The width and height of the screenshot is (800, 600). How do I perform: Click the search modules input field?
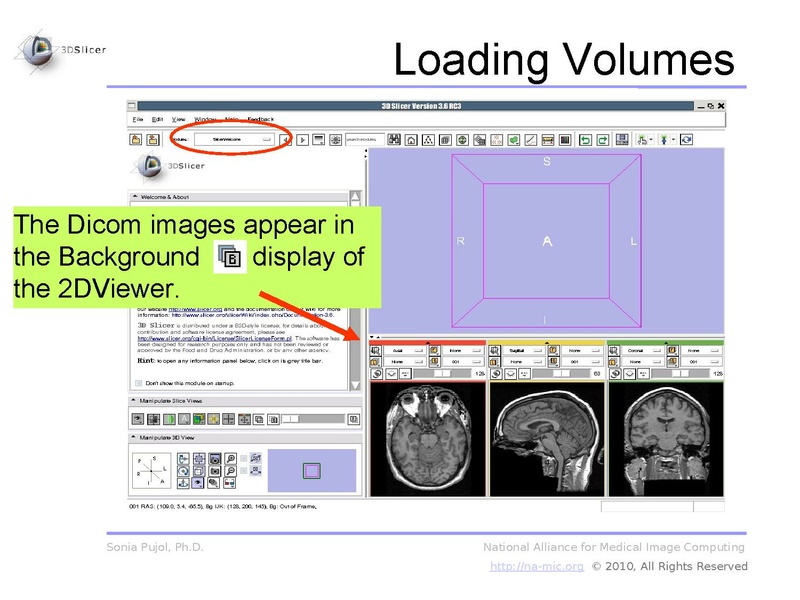[x=365, y=137]
